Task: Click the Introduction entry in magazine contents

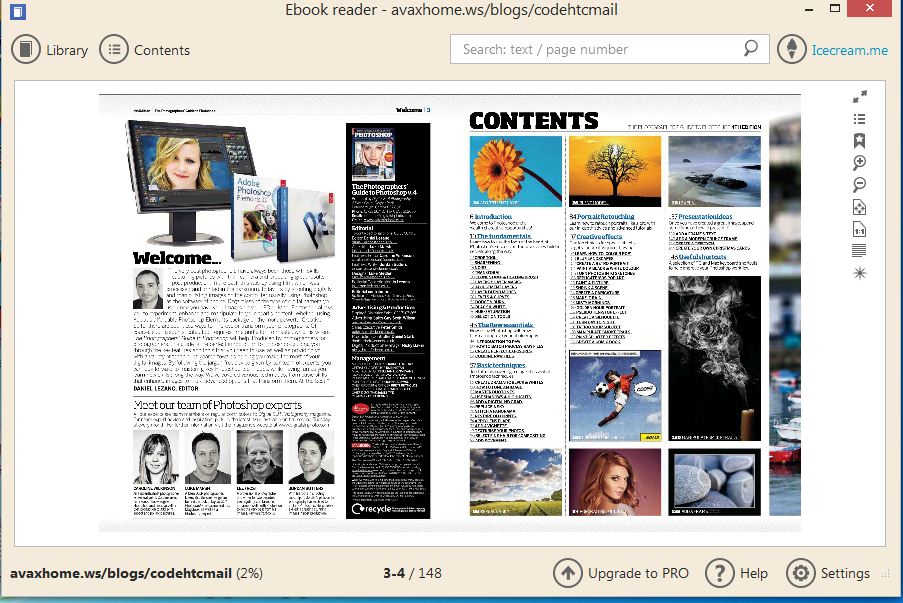Action: [x=491, y=217]
